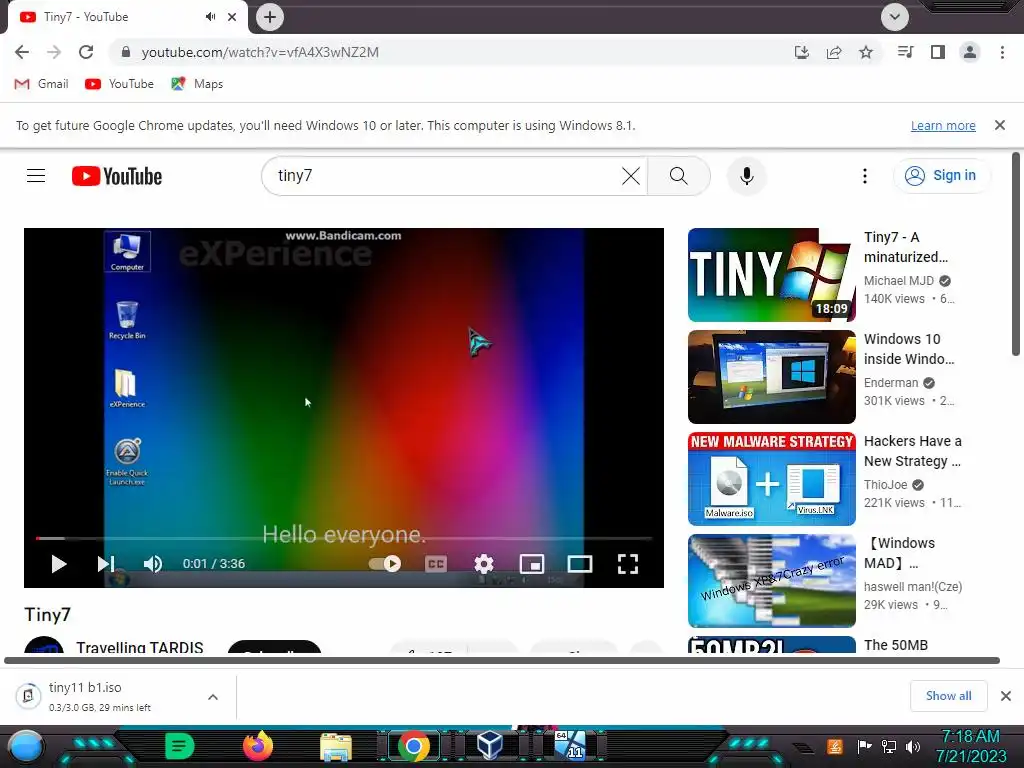1024x768 pixels.
Task: Open ThioJoe channel name
Action: click(x=886, y=485)
